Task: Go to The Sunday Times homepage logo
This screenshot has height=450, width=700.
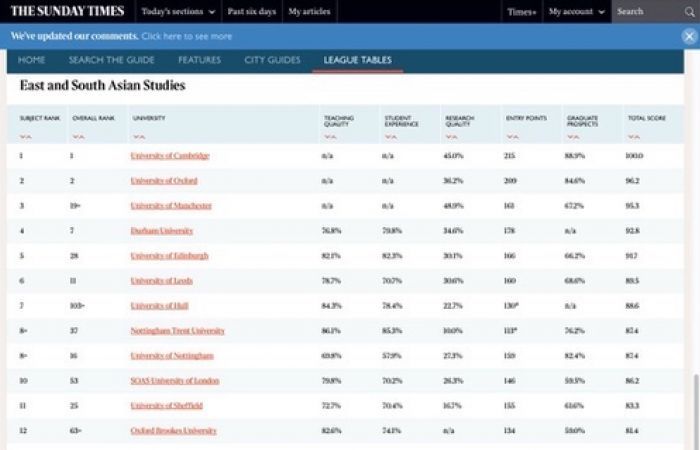Action: click(67, 11)
